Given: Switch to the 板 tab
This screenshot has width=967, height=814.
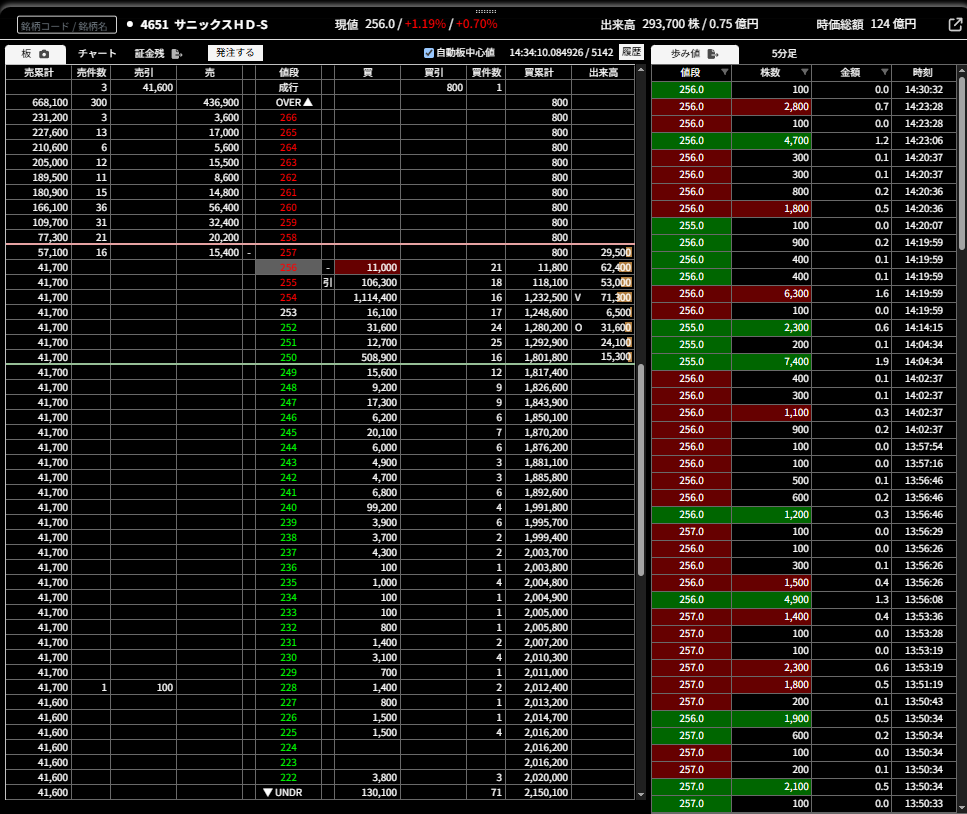Looking at the screenshot, I should [x=35, y=54].
